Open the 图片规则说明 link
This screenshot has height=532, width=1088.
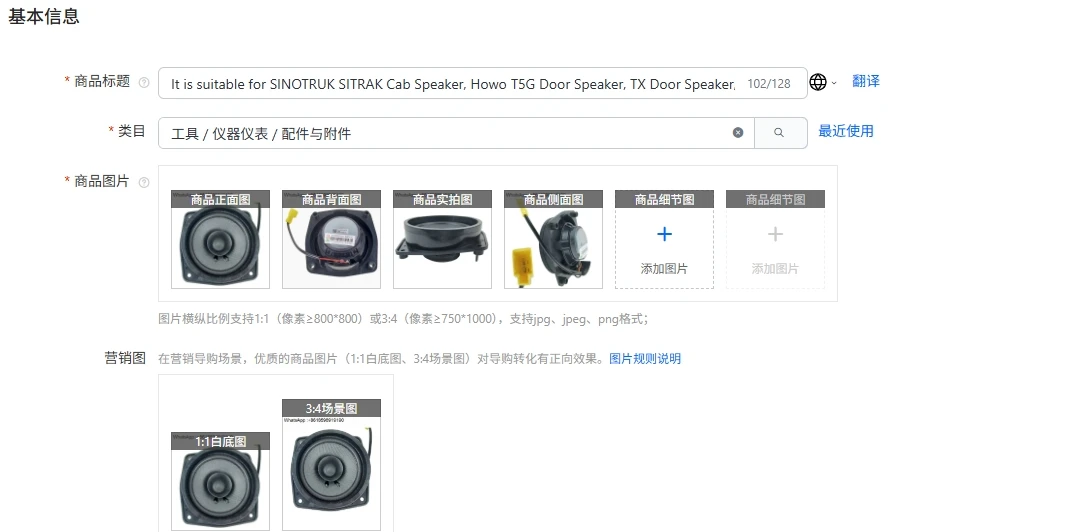645,359
